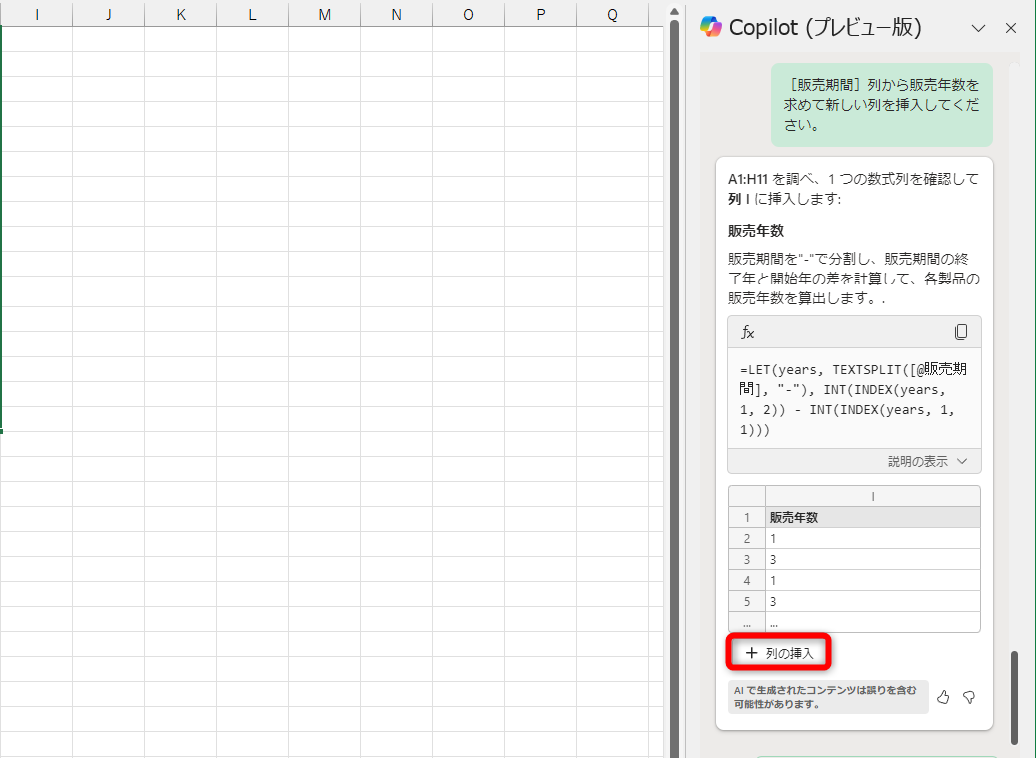Select the generated formula text area
This screenshot has height=758, width=1036.
[853, 399]
